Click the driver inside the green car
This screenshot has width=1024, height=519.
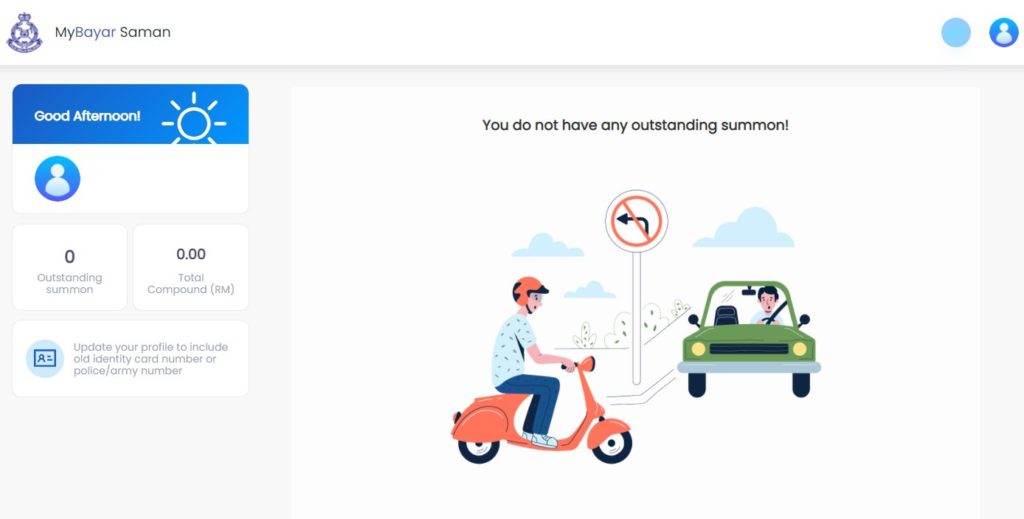point(769,305)
